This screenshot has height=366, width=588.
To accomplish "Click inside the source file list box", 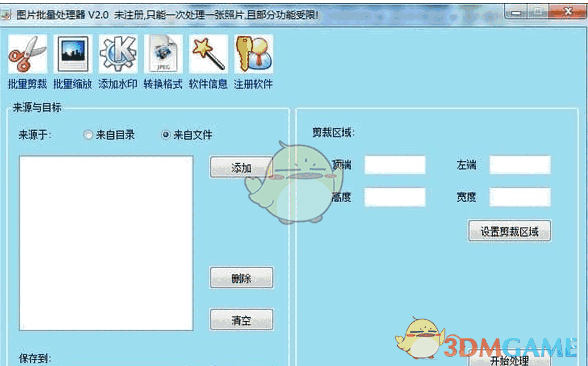I will 106,243.
